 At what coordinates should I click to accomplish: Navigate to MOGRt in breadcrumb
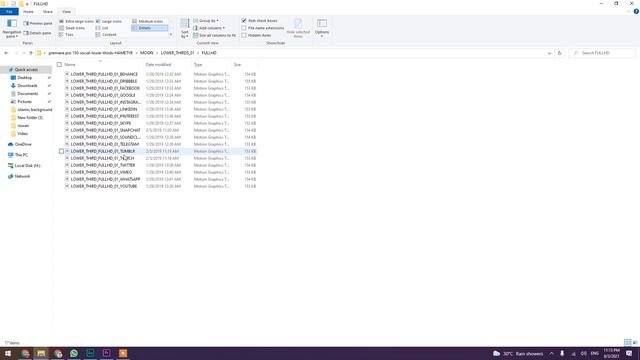pos(147,53)
